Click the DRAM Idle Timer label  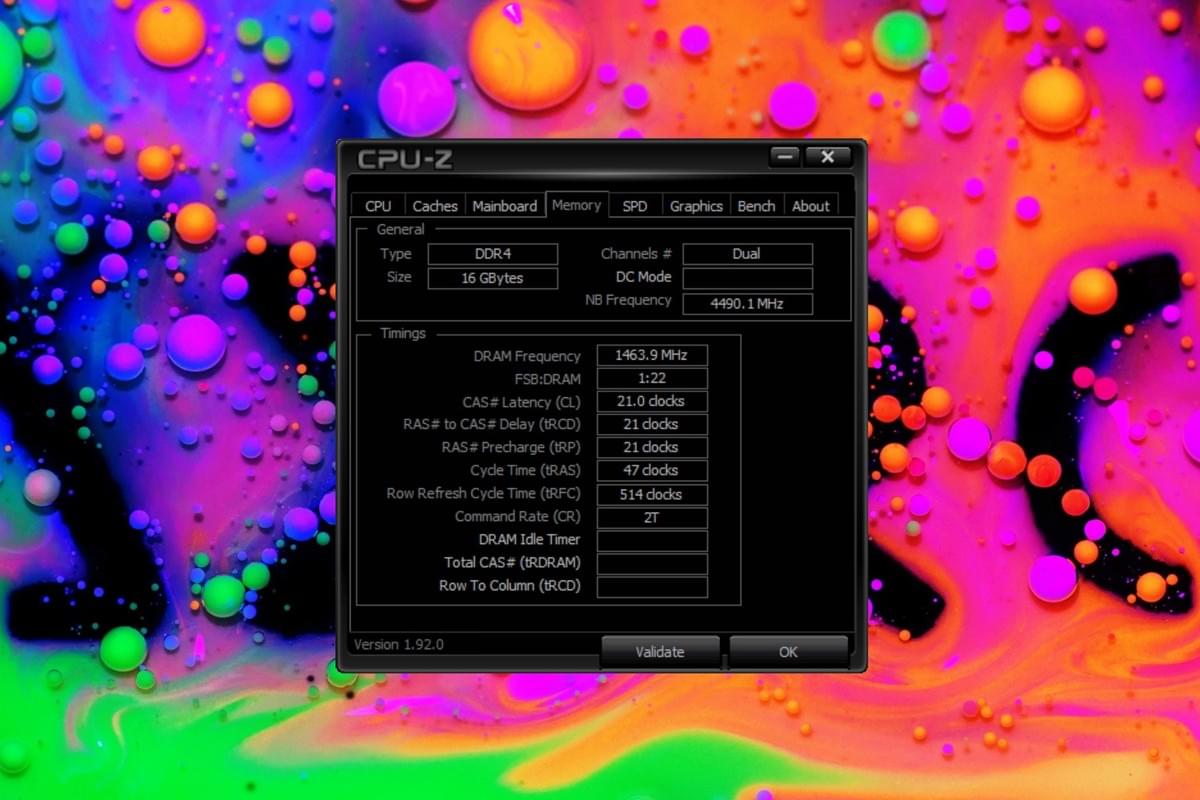530,540
